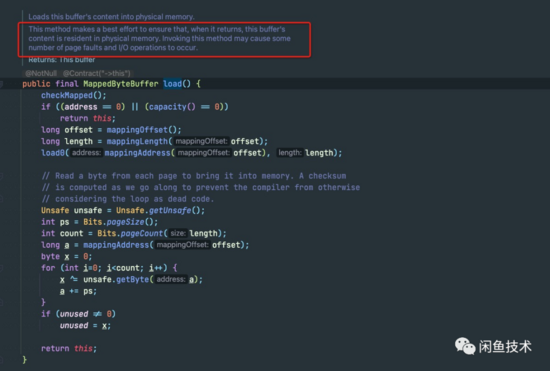
Task: Click the getUnsafe() static call
Action: [x=174, y=210]
